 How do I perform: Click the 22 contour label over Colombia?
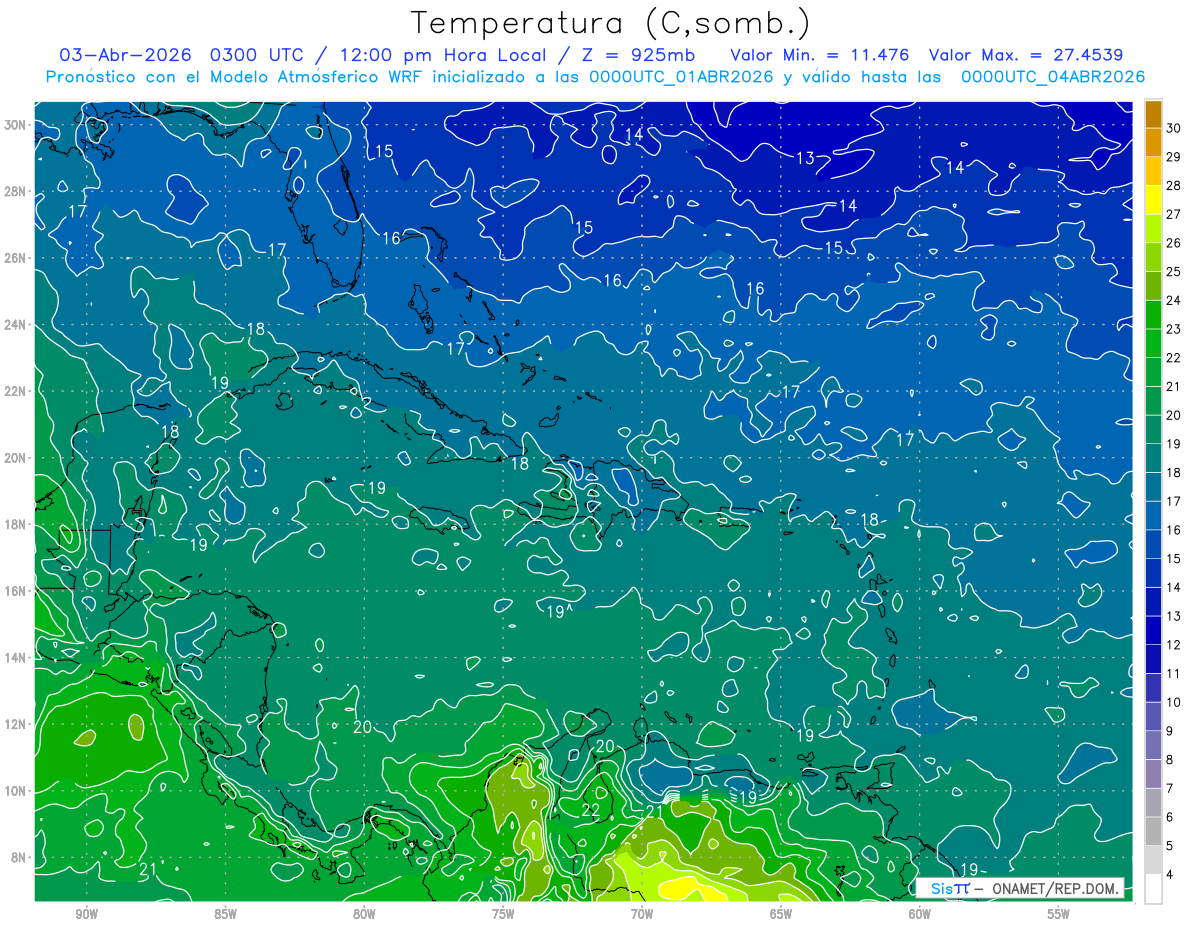[591, 810]
